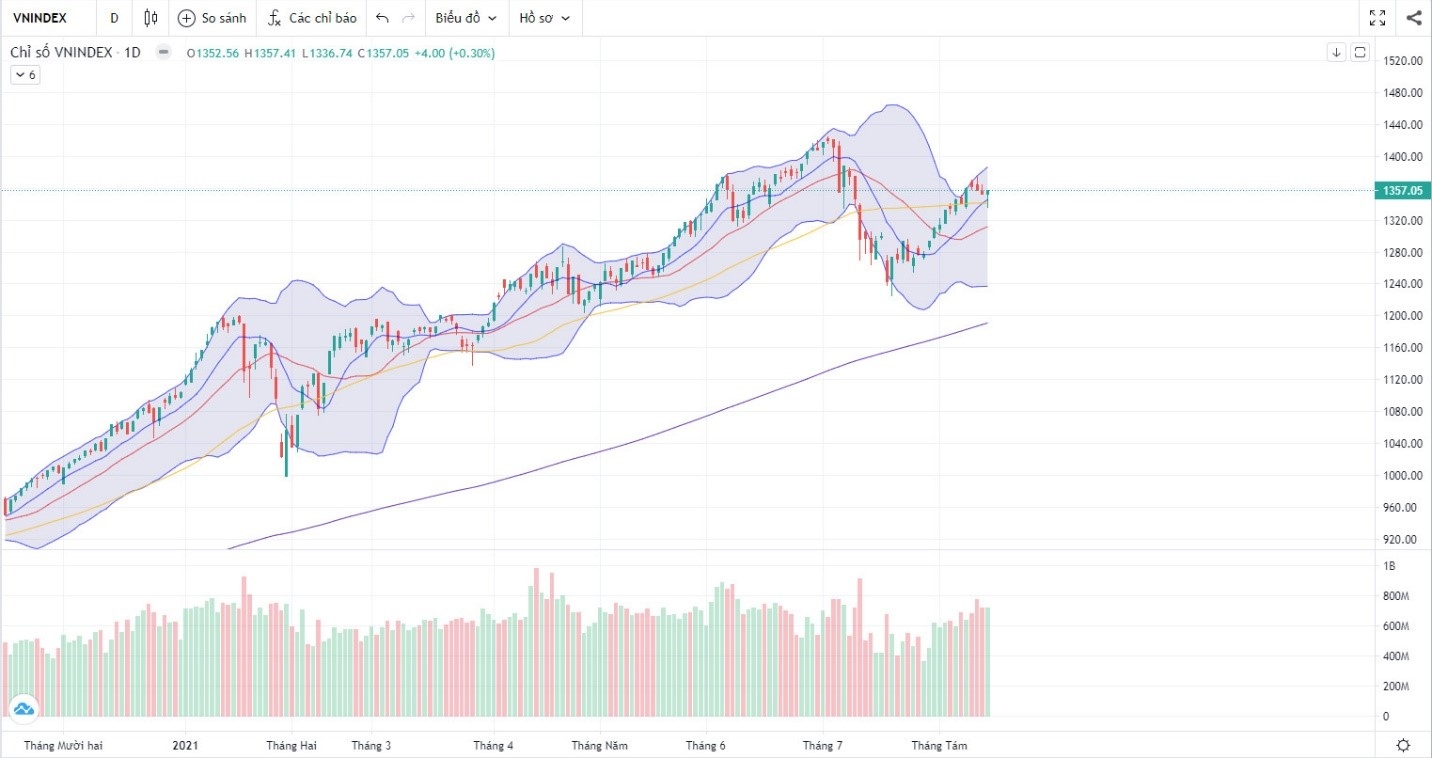1432x758 pixels.
Task: Toggle the maximize pane square button
Action: [x=1360, y=53]
